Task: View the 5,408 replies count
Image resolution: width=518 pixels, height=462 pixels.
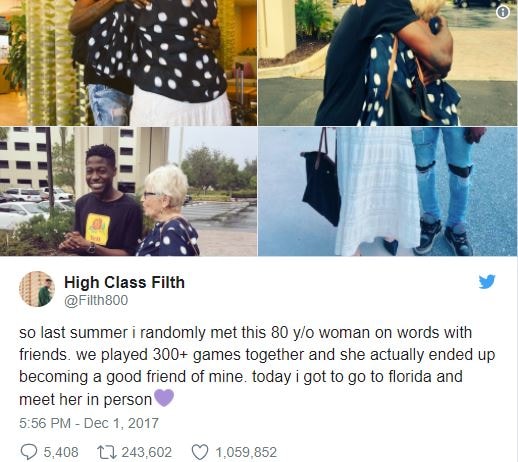Action: pyautogui.click(x=61, y=452)
